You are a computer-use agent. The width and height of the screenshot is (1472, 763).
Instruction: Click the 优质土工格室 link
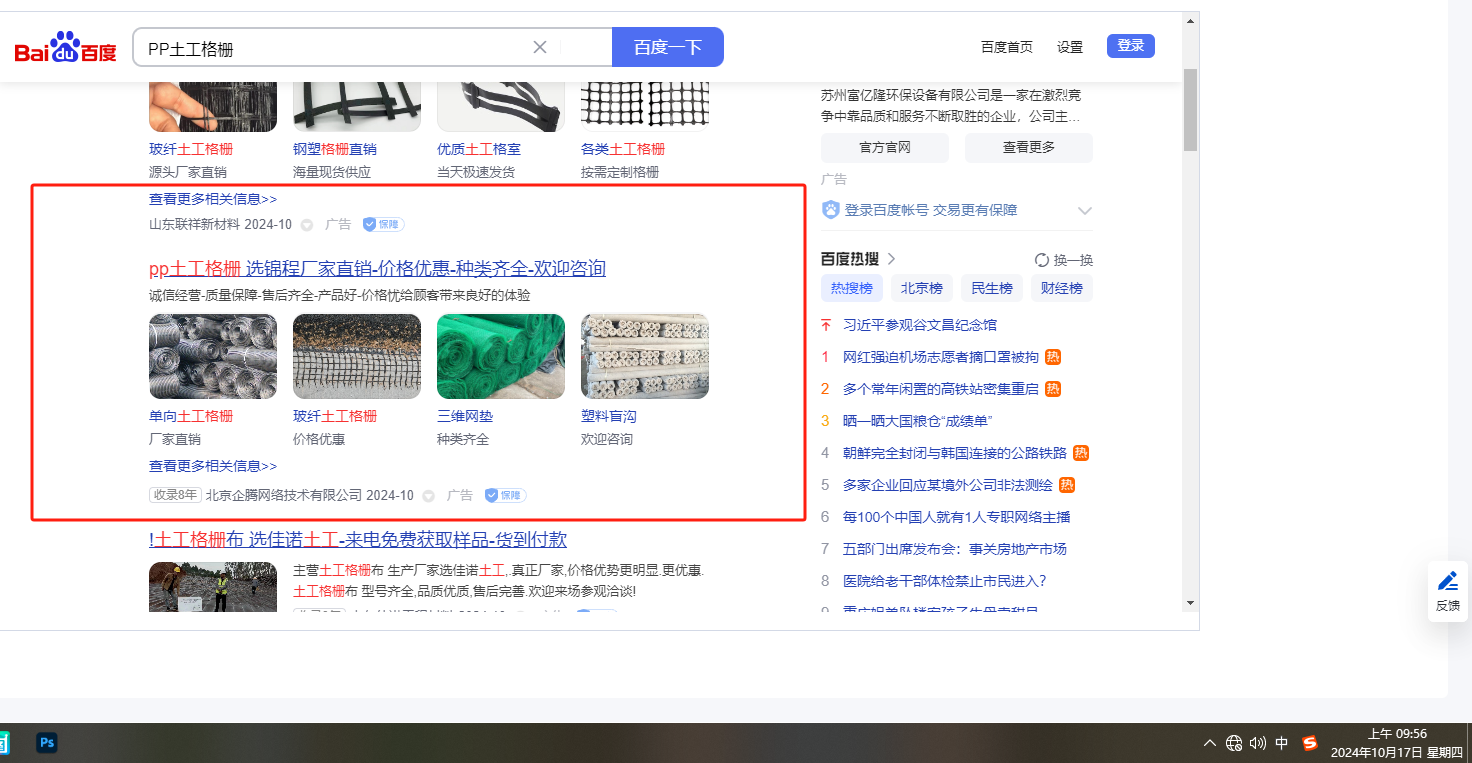479,149
